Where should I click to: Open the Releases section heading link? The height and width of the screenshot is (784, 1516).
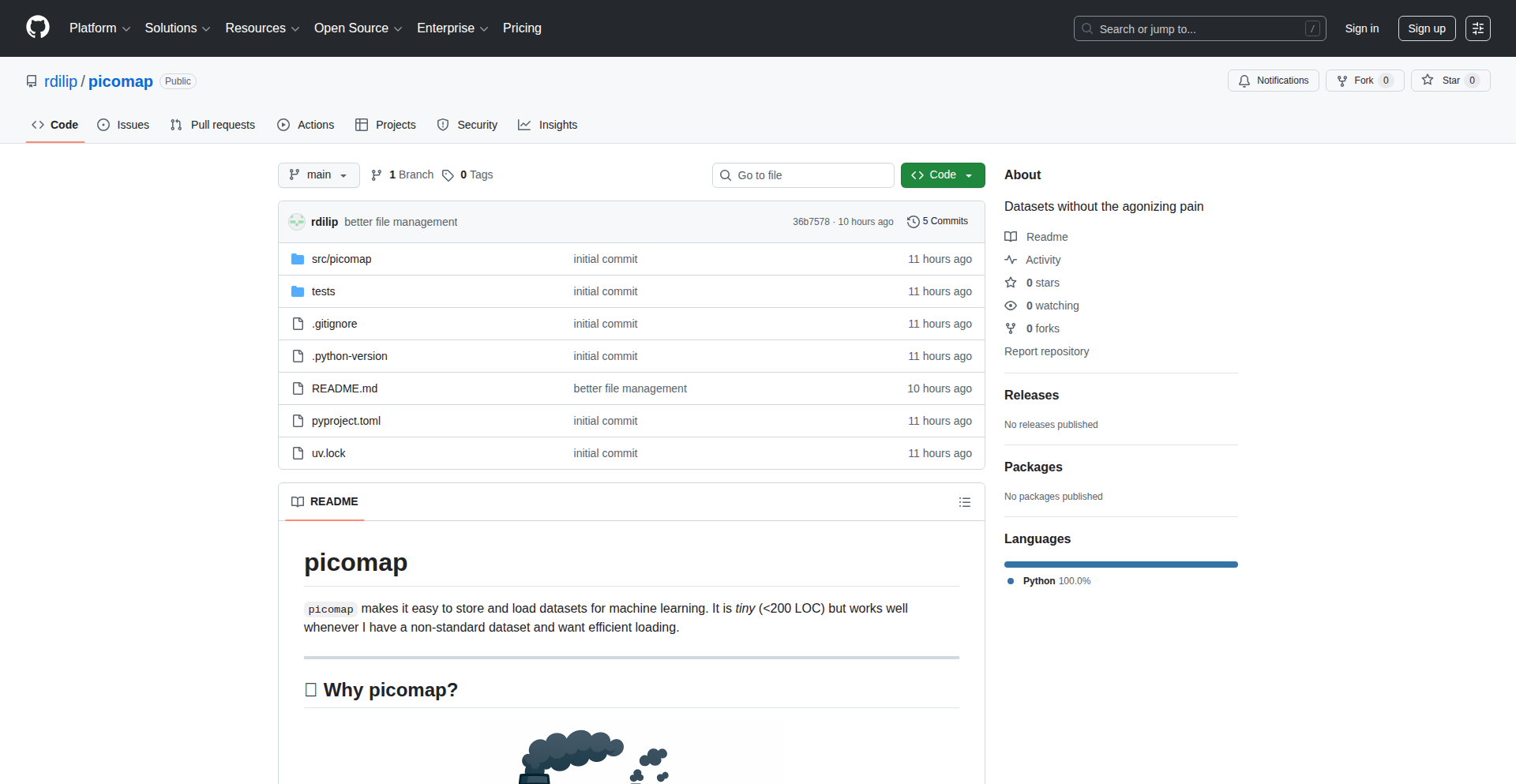(x=1031, y=395)
